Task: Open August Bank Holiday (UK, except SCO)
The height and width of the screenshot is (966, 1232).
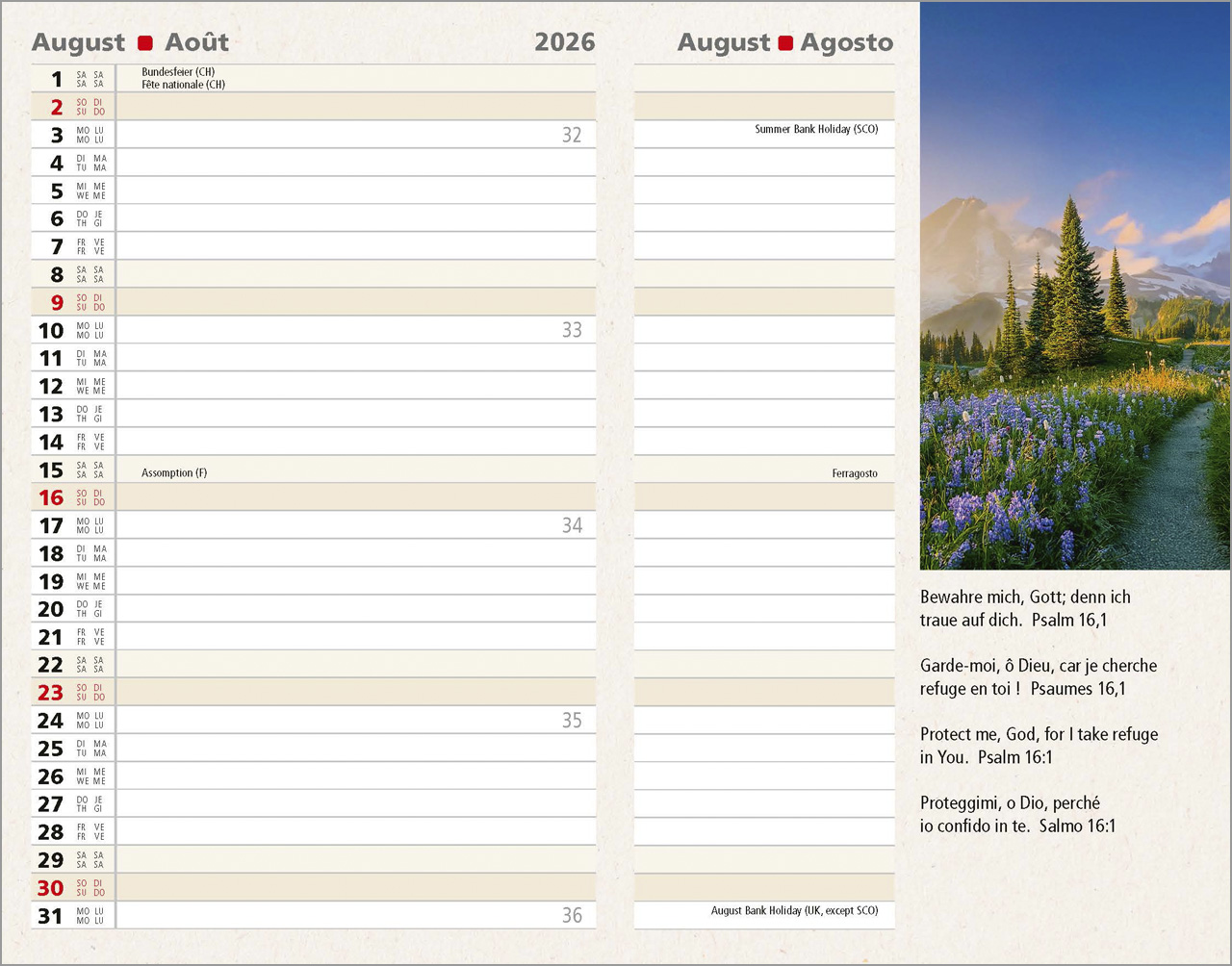Action: coord(794,910)
